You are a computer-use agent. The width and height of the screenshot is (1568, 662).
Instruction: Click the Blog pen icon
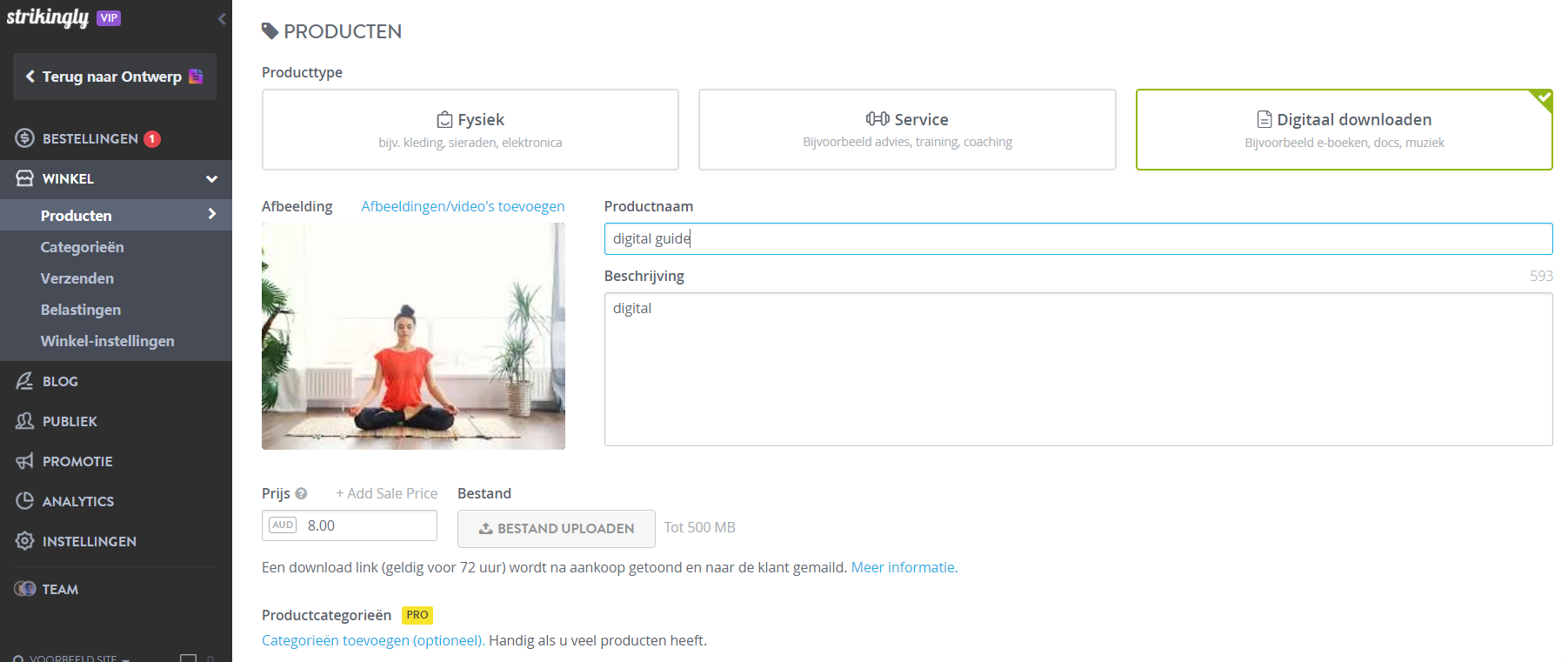click(24, 381)
